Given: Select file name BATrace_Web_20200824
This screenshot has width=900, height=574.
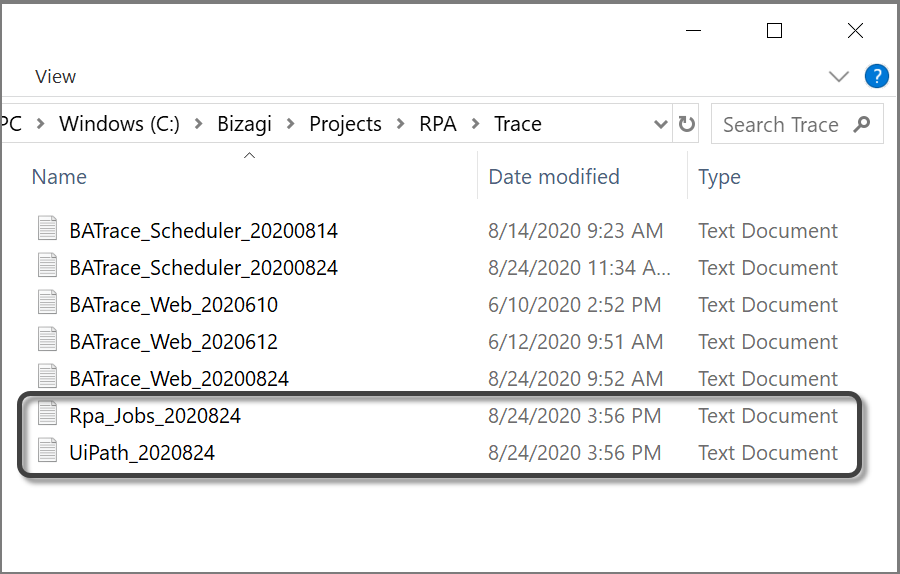Looking at the screenshot, I should pos(179,379).
